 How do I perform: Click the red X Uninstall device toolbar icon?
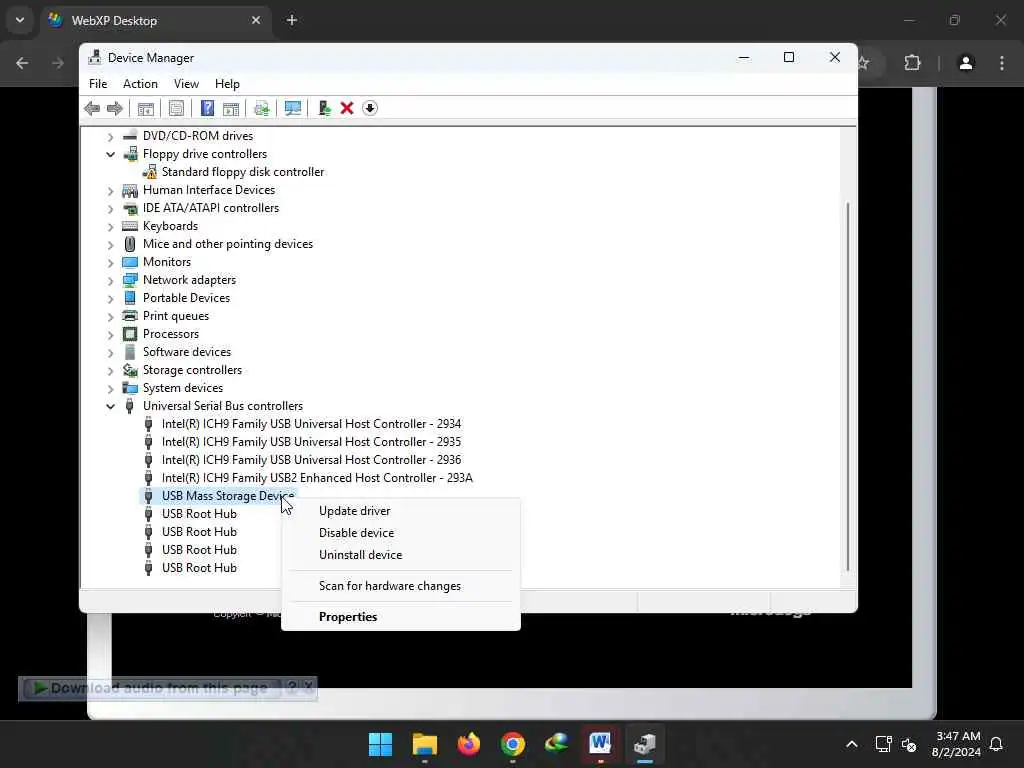[x=347, y=108]
